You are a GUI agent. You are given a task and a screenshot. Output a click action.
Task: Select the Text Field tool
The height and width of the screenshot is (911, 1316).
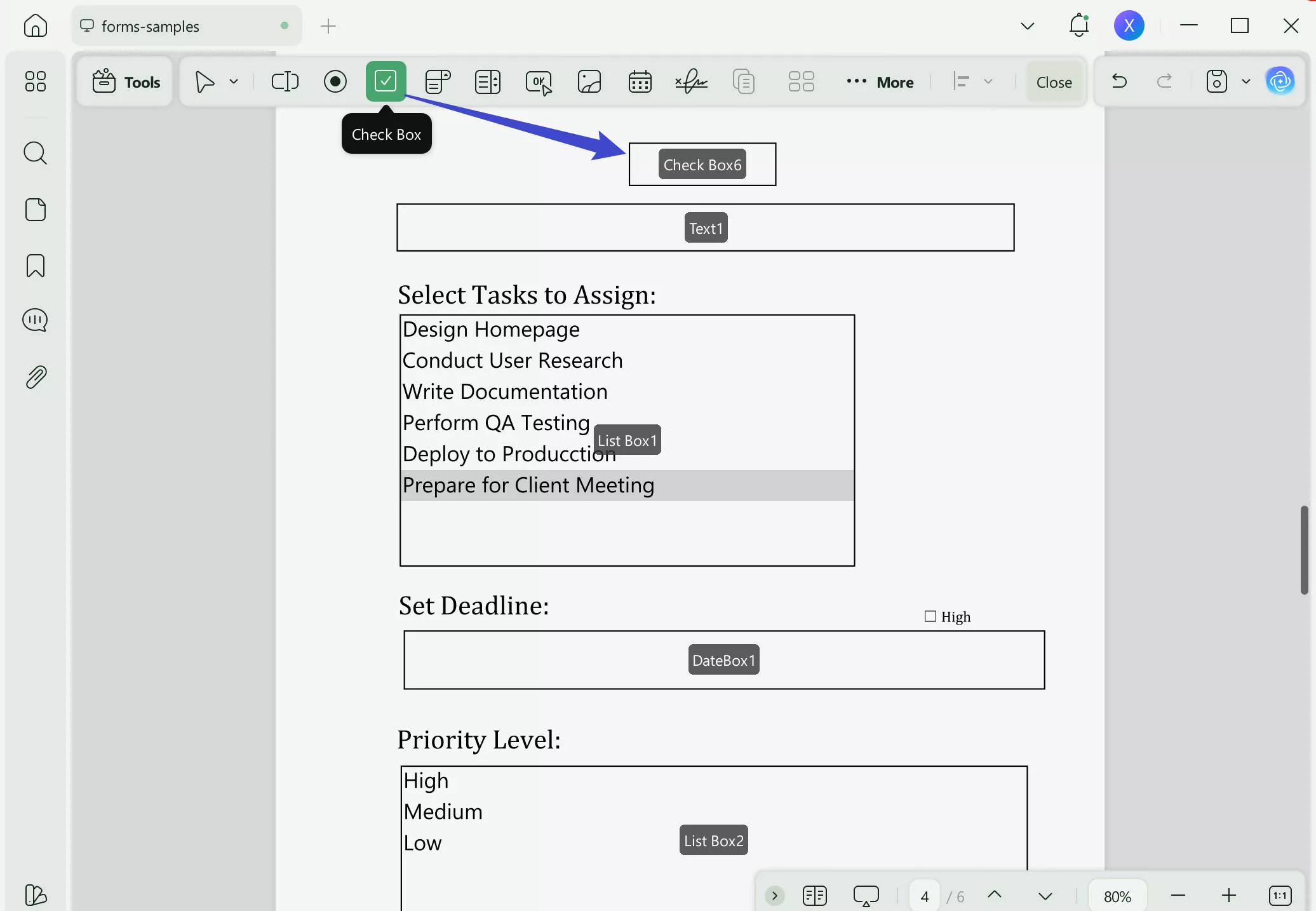point(285,81)
